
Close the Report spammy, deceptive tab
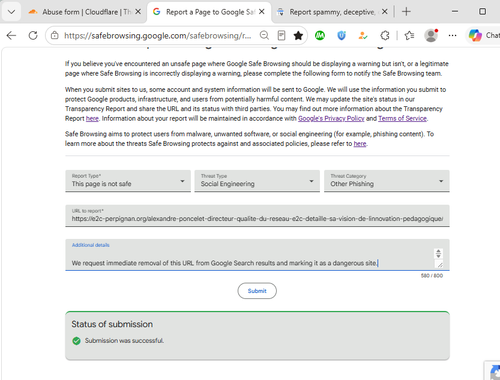pos(384,12)
